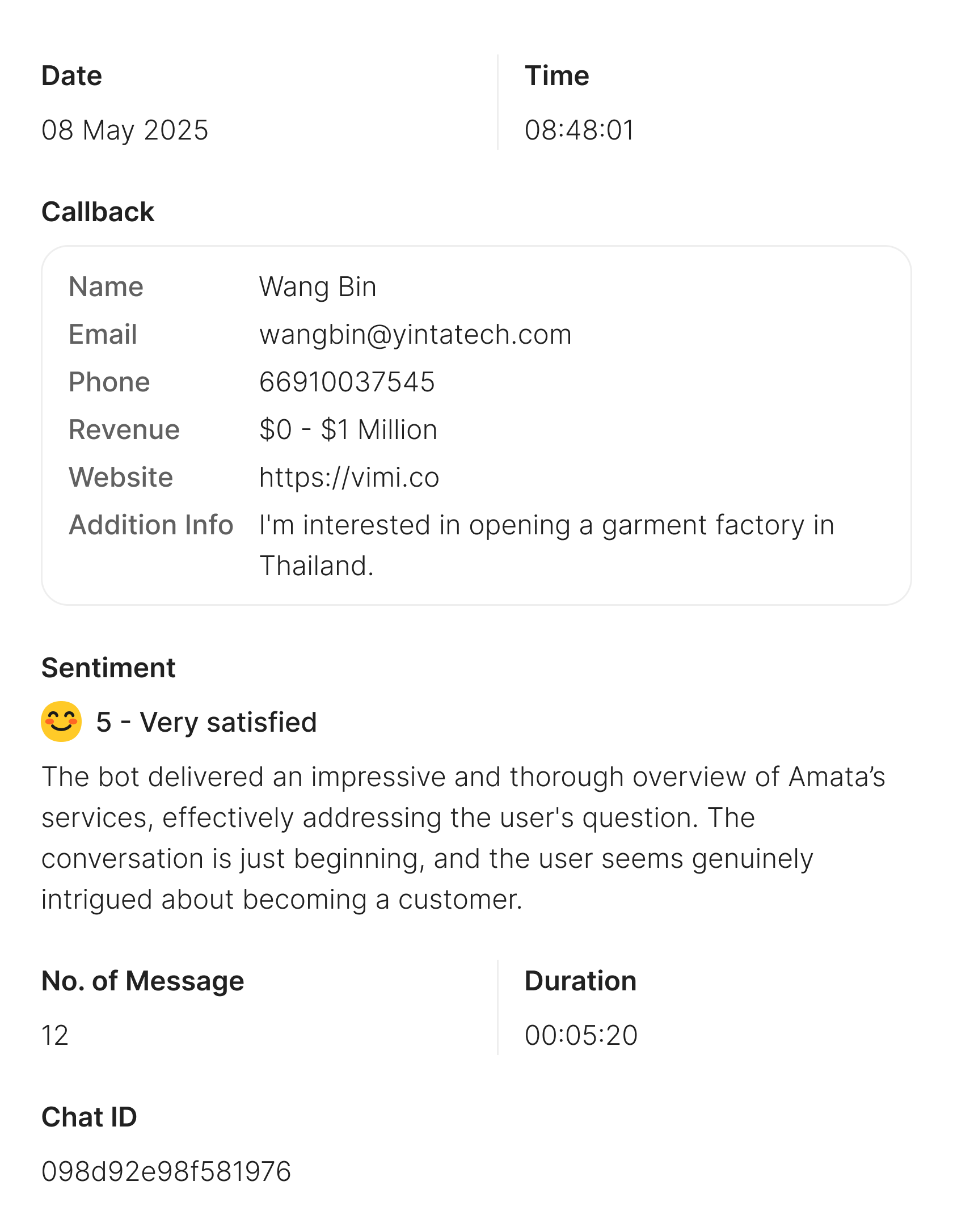Click the wangbin@yintatech.com email address
Viewport: 953px width, 1232px height.
[415, 335]
